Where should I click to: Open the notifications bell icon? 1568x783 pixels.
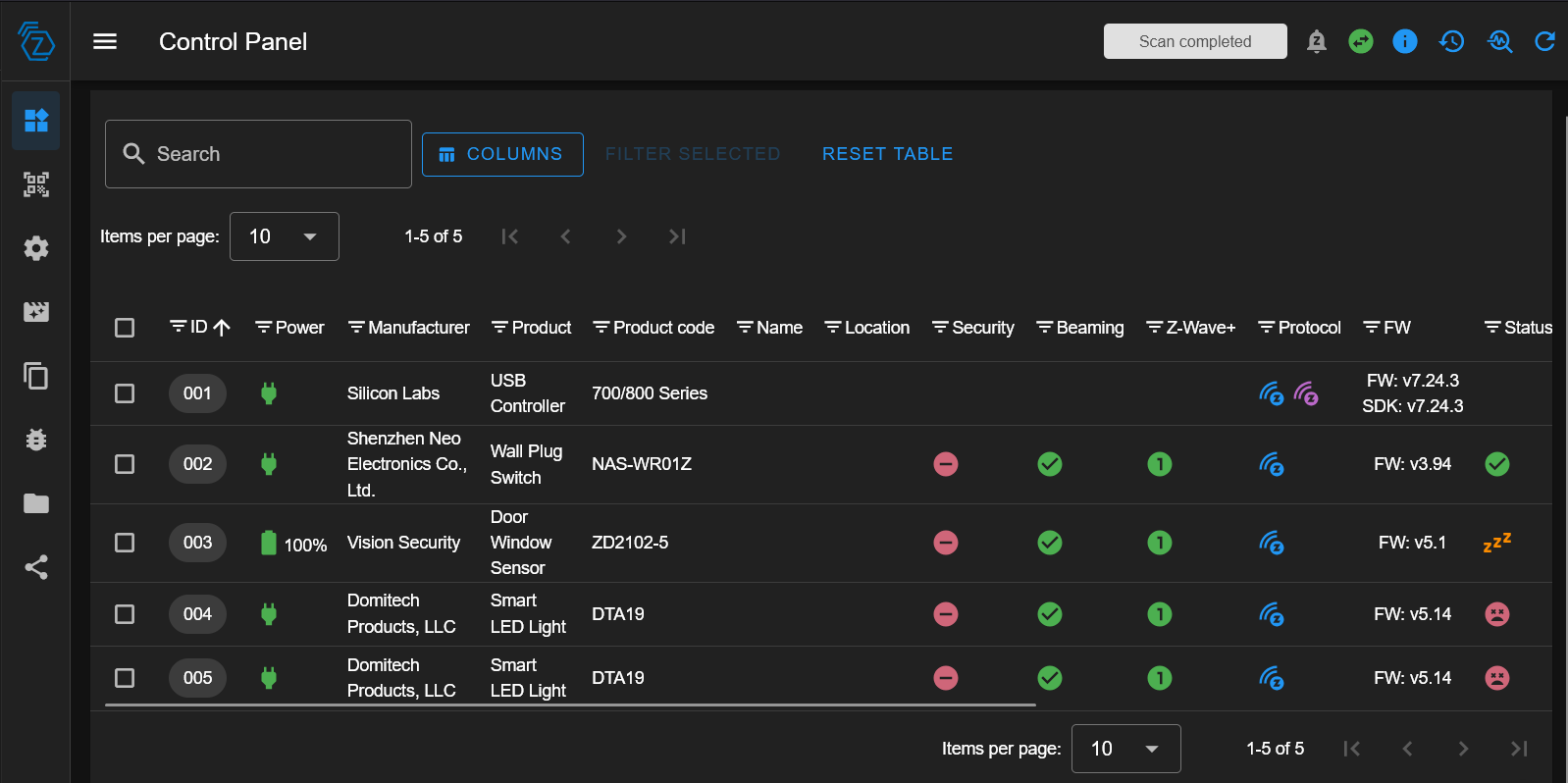(1317, 41)
